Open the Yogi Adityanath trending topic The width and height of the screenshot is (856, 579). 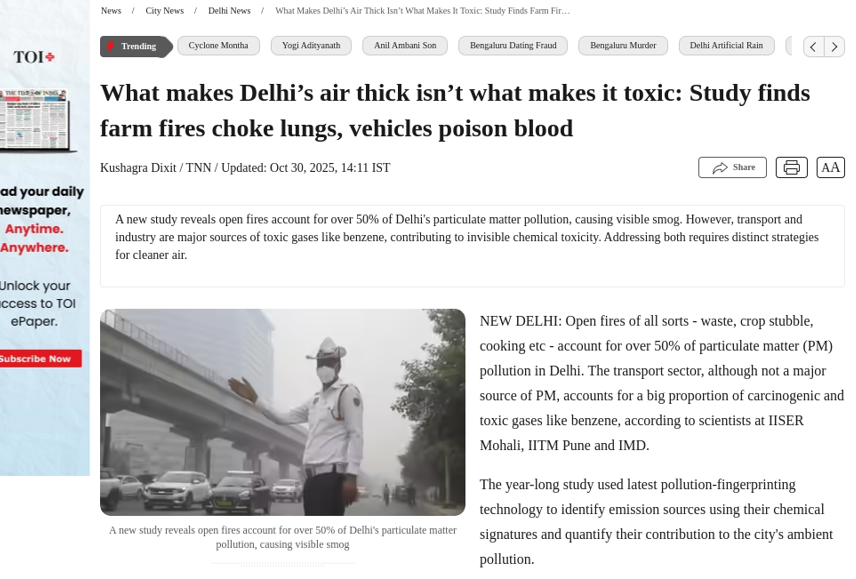[x=311, y=46]
